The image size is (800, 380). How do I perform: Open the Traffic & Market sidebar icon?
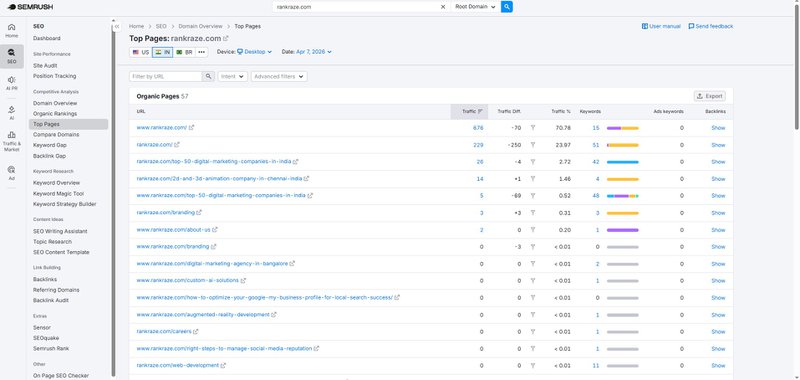[12, 141]
